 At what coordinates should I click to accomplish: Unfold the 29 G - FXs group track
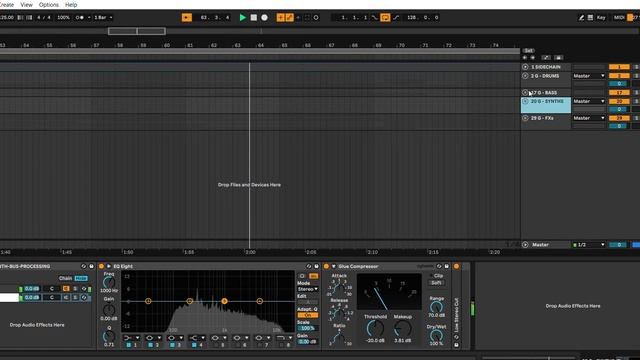point(525,118)
